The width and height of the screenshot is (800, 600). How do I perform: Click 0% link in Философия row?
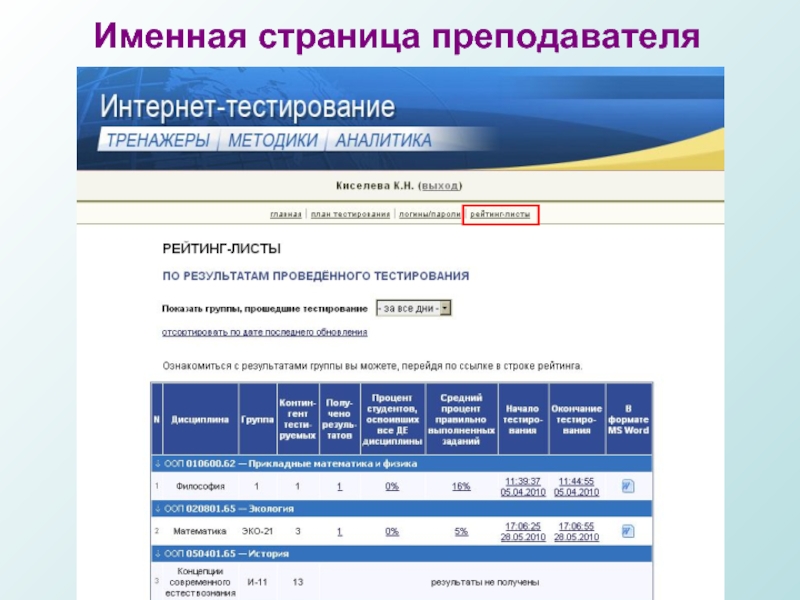[392, 487]
